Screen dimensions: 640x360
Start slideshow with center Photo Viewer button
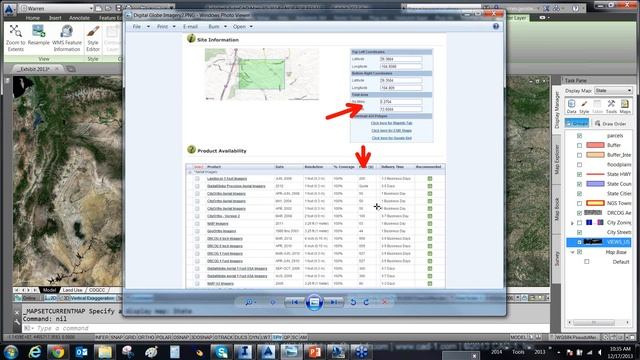click(x=314, y=302)
